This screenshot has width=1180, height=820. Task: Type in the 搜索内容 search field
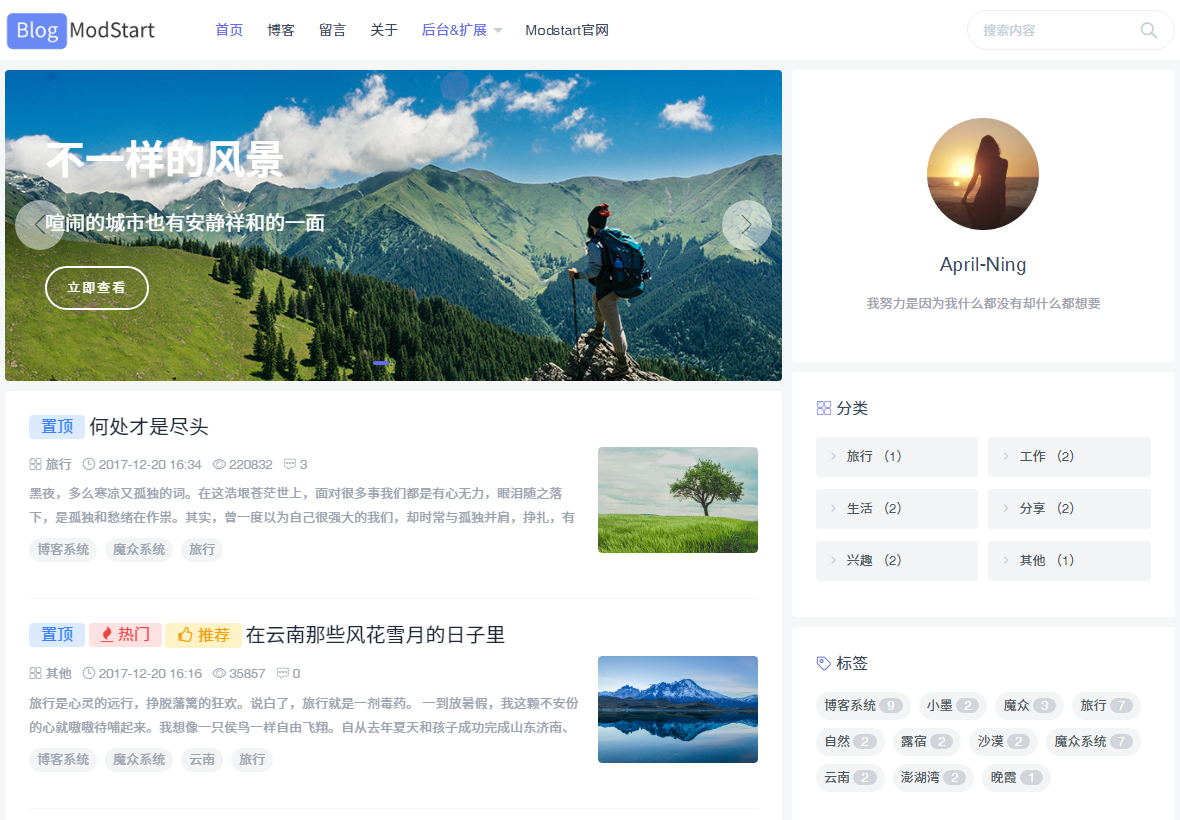[x=1055, y=30]
